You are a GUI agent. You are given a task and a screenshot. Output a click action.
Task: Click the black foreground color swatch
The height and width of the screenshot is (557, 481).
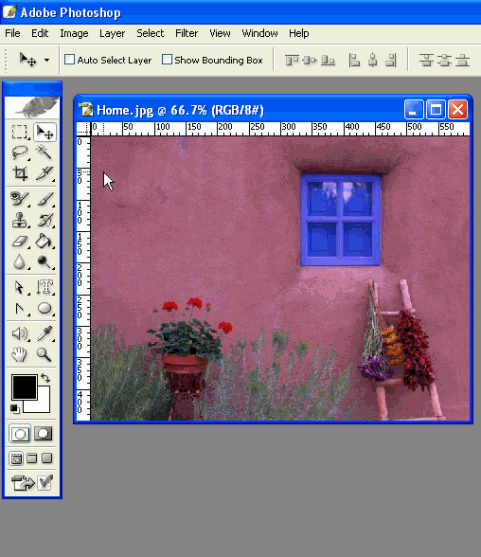(x=24, y=387)
